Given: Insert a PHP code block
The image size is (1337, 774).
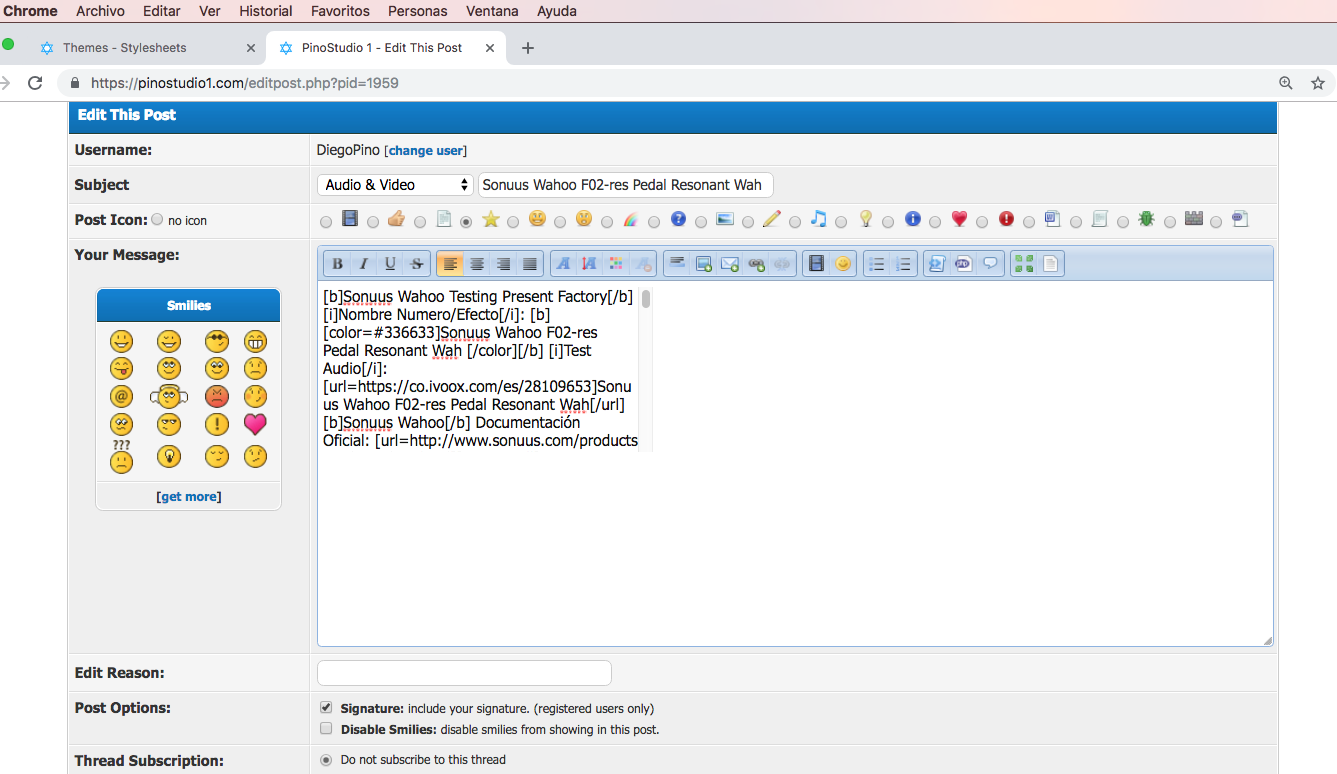Looking at the screenshot, I should (x=964, y=264).
